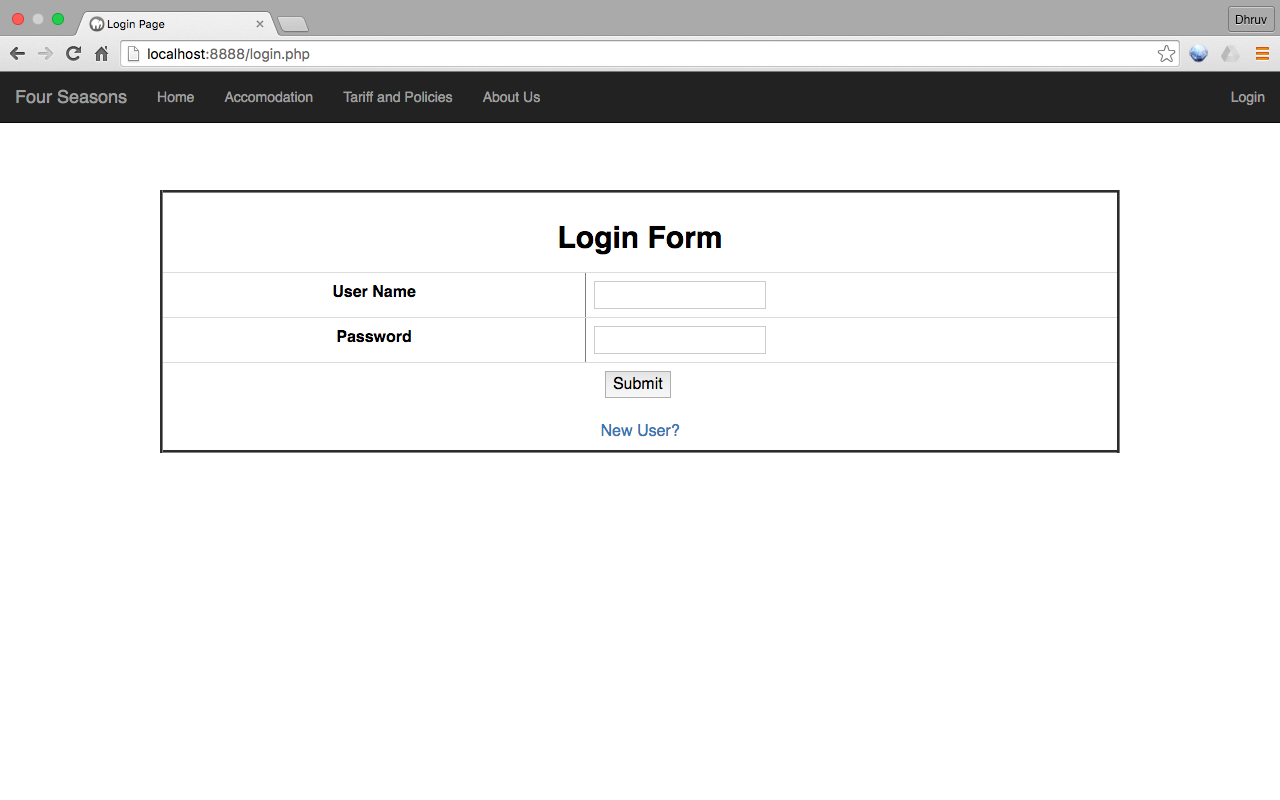Click the browser back arrow
This screenshot has width=1280, height=800.
click(x=17, y=54)
